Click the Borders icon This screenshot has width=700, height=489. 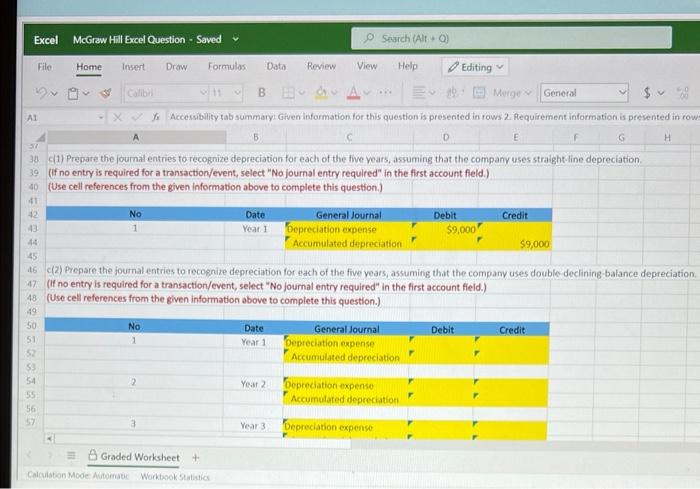point(288,92)
